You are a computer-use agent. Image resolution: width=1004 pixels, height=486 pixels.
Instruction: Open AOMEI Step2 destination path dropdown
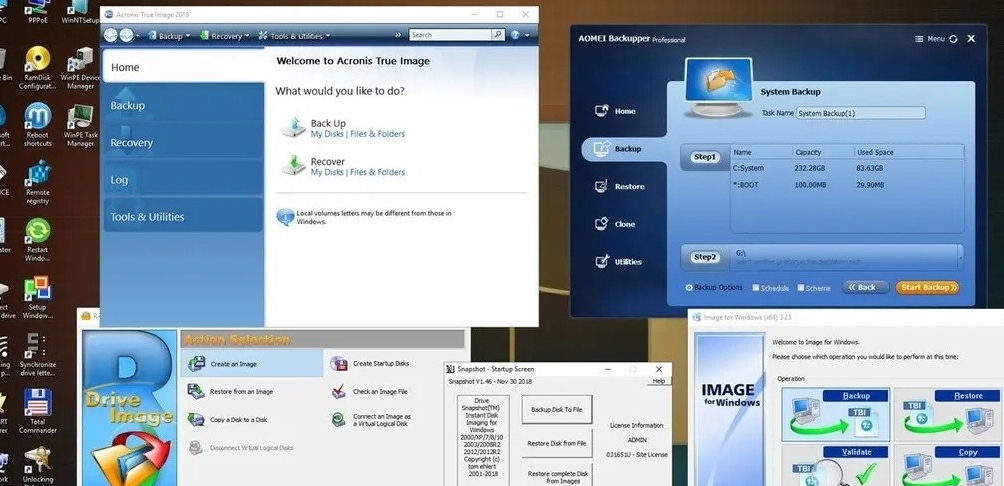point(959,257)
